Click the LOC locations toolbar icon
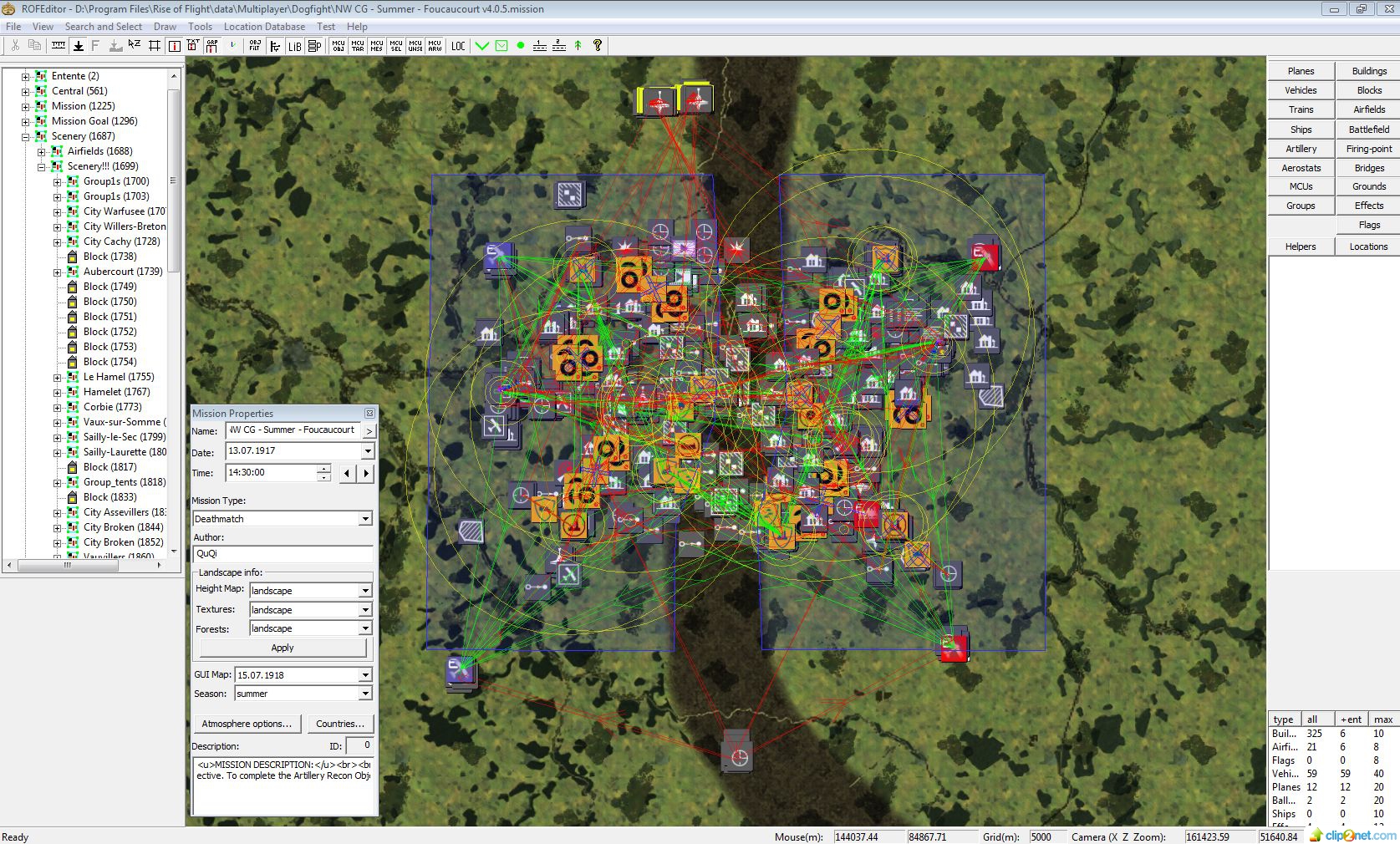1400x844 pixels. click(458, 45)
